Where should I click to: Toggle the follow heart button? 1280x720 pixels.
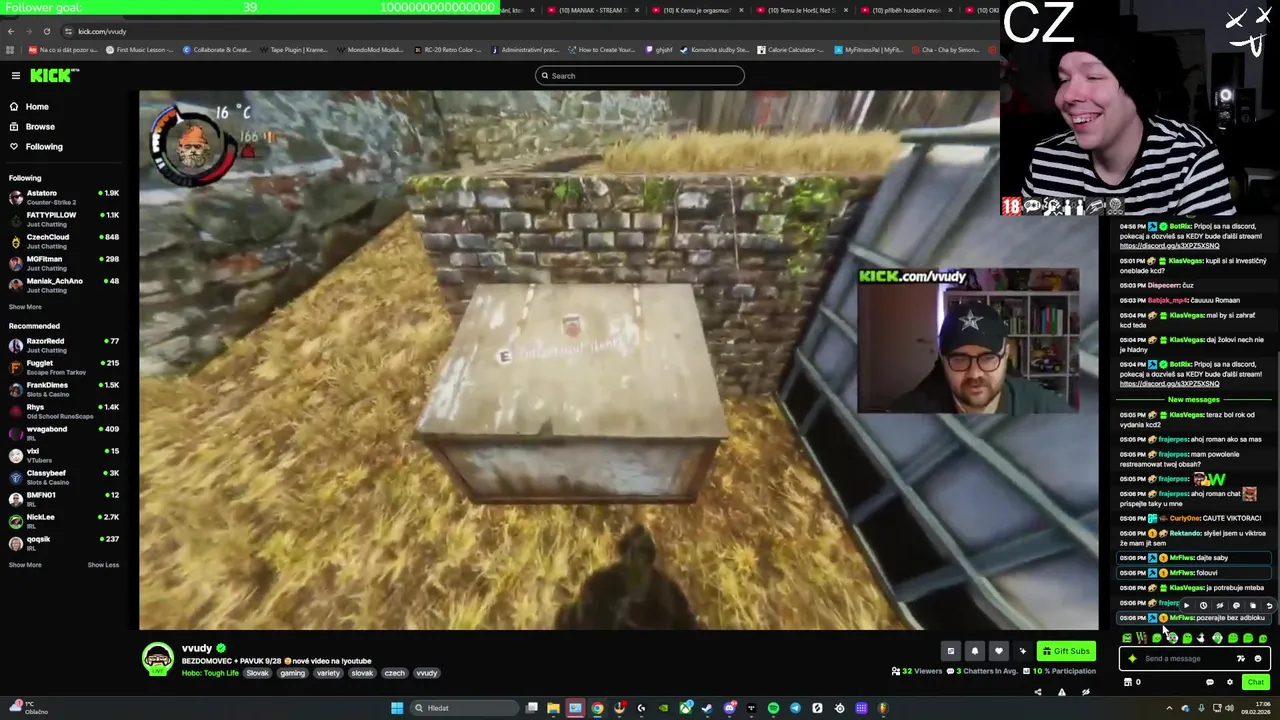click(x=998, y=651)
